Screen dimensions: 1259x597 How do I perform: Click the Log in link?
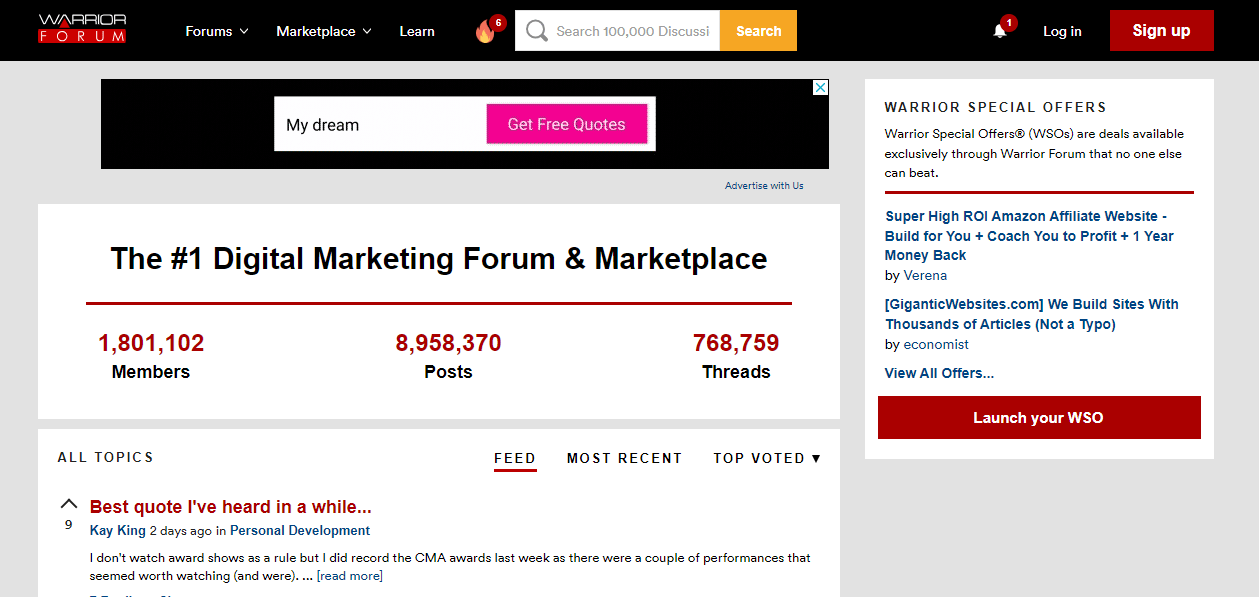1062,31
